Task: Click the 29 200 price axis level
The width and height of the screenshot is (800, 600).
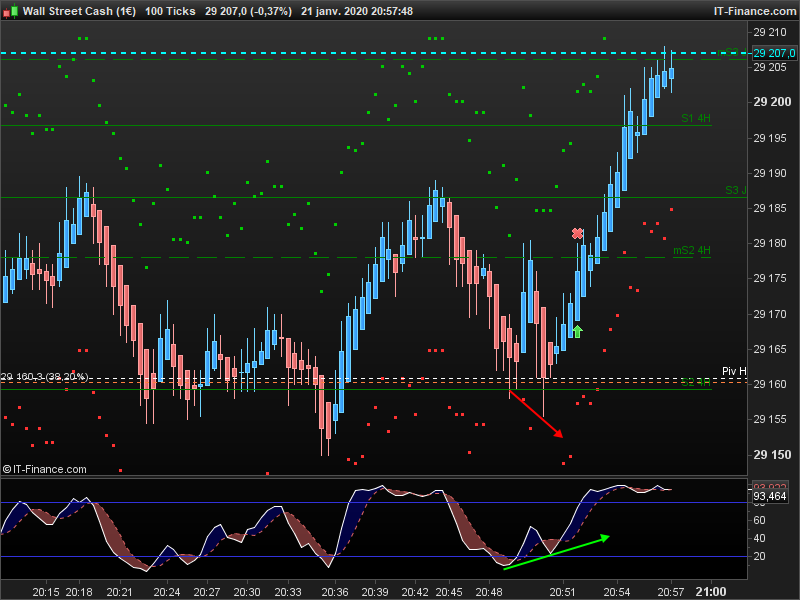Action: 772,102
